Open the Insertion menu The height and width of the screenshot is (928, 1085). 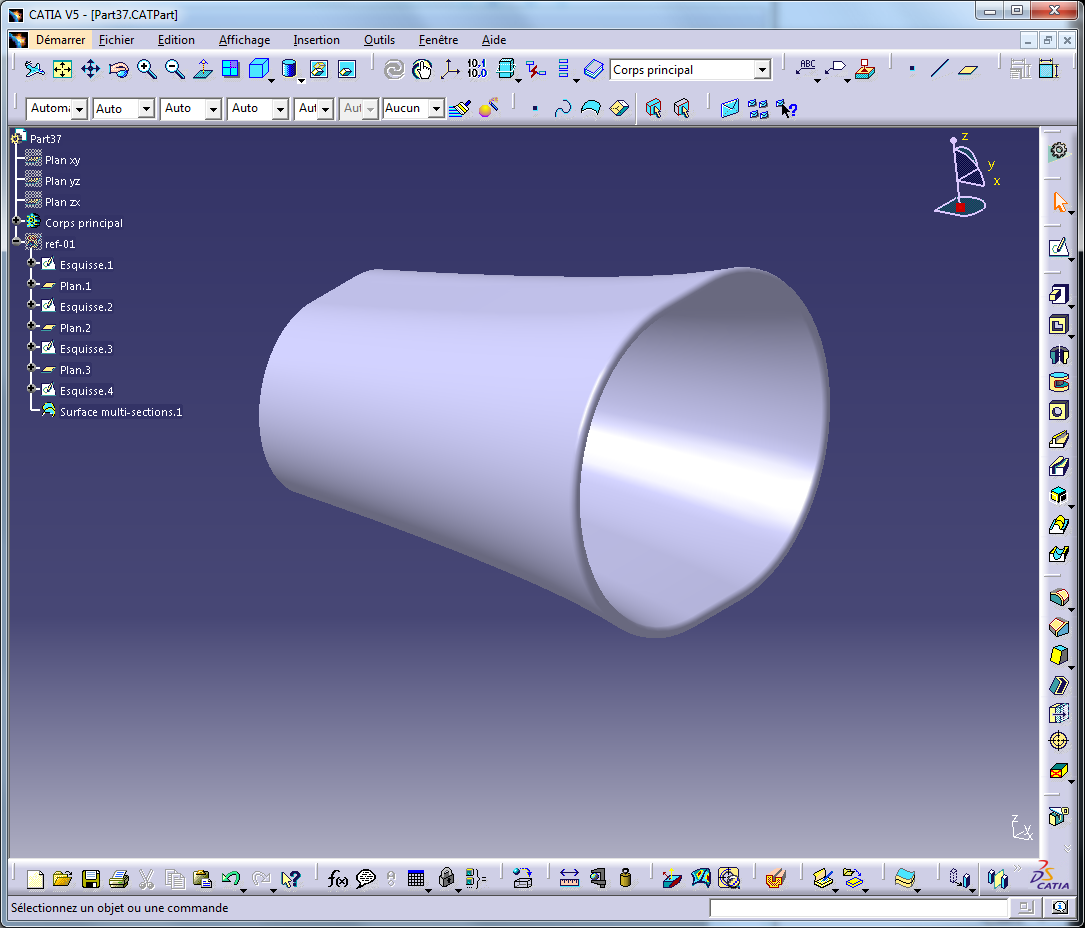316,40
